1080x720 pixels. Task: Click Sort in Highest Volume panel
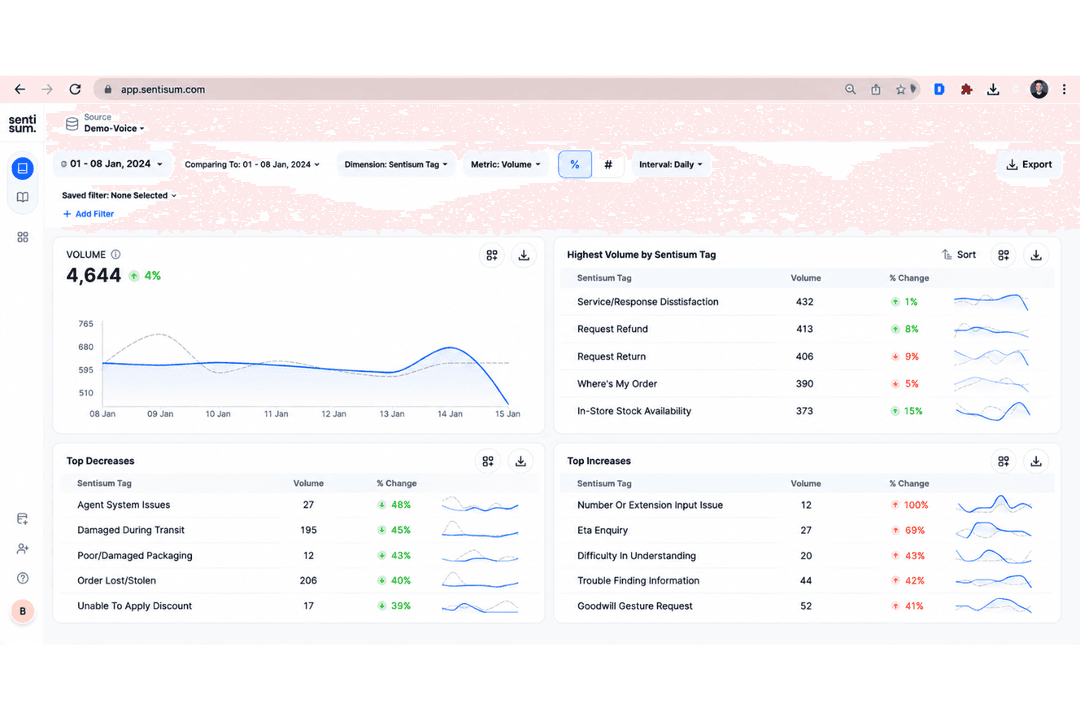click(x=959, y=255)
